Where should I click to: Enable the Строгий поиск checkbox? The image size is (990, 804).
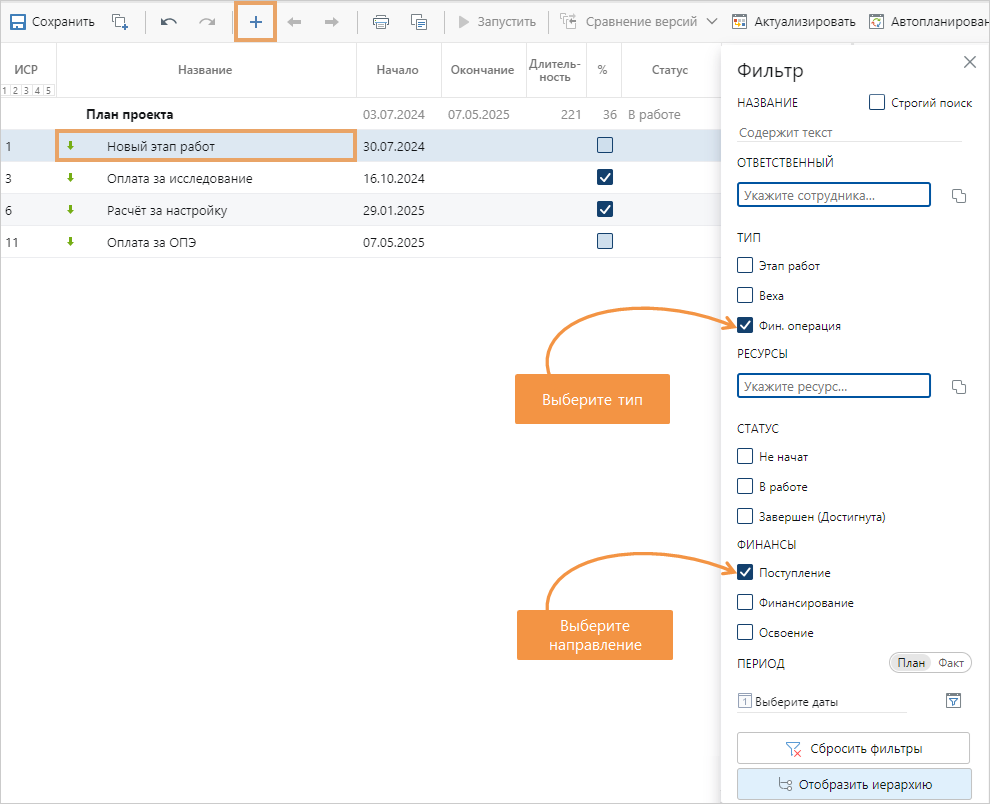click(x=877, y=102)
